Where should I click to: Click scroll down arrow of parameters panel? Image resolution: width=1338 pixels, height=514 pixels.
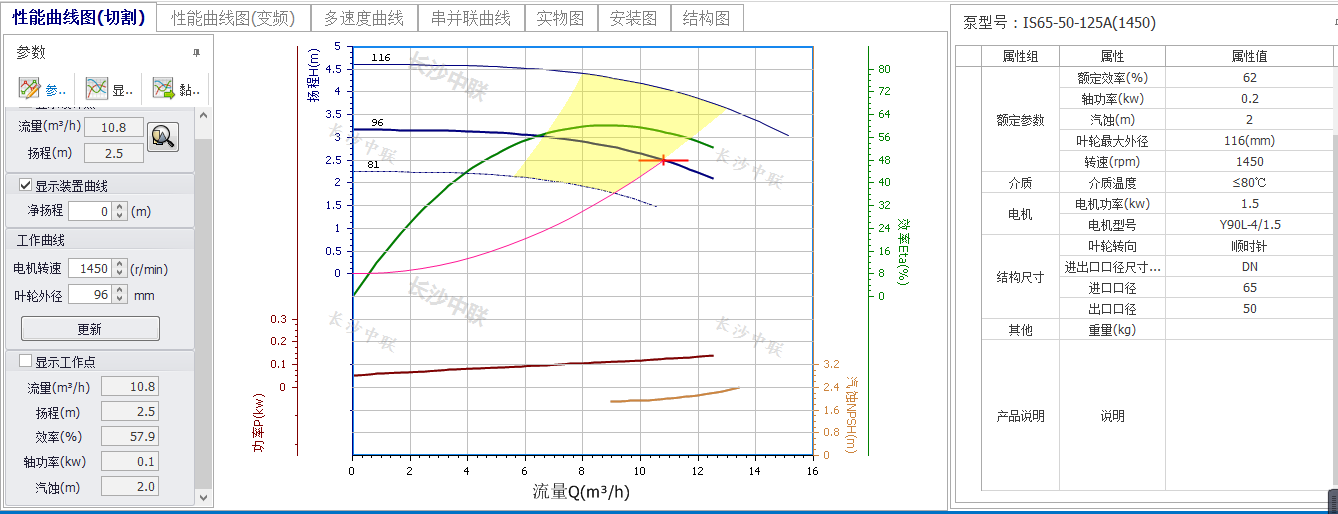(204, 496)
